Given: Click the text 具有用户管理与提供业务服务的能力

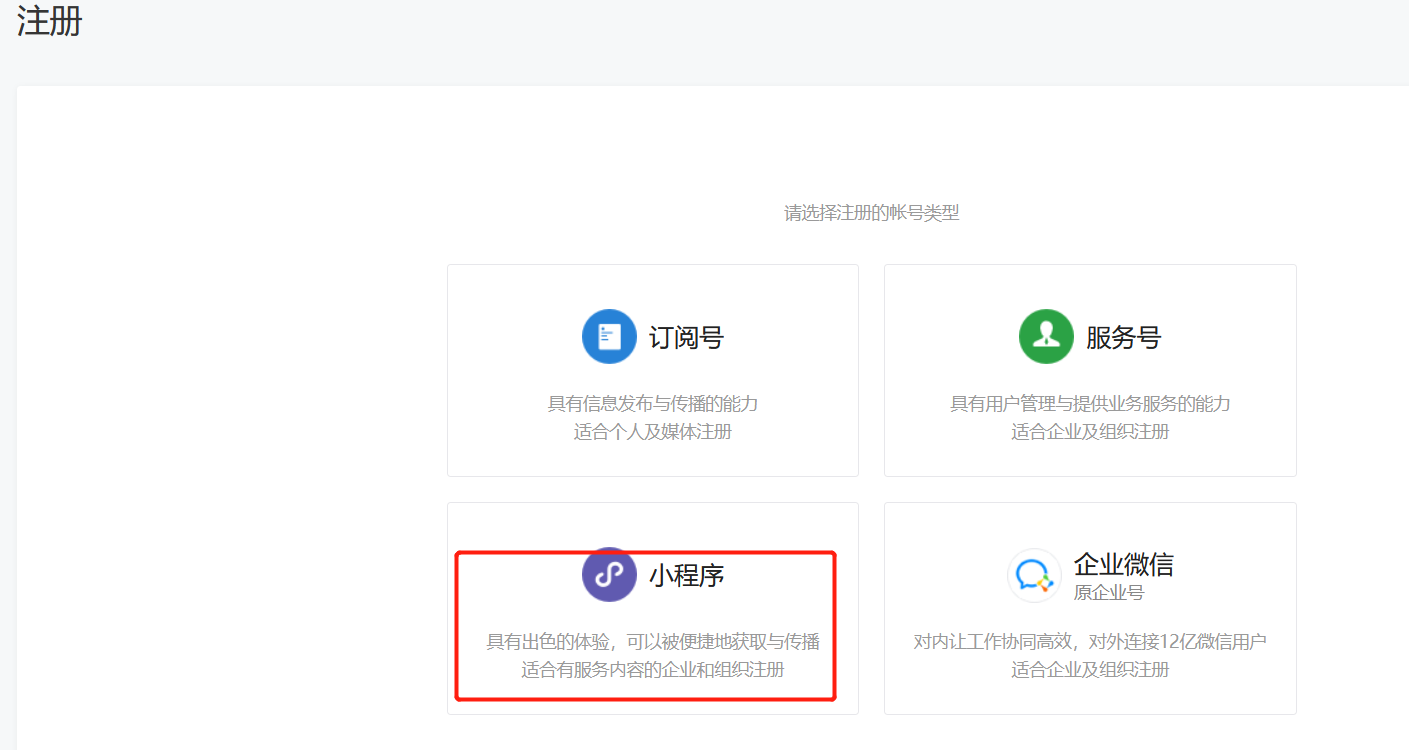Looking at the screenshot, I should (x=1090, y=404).
